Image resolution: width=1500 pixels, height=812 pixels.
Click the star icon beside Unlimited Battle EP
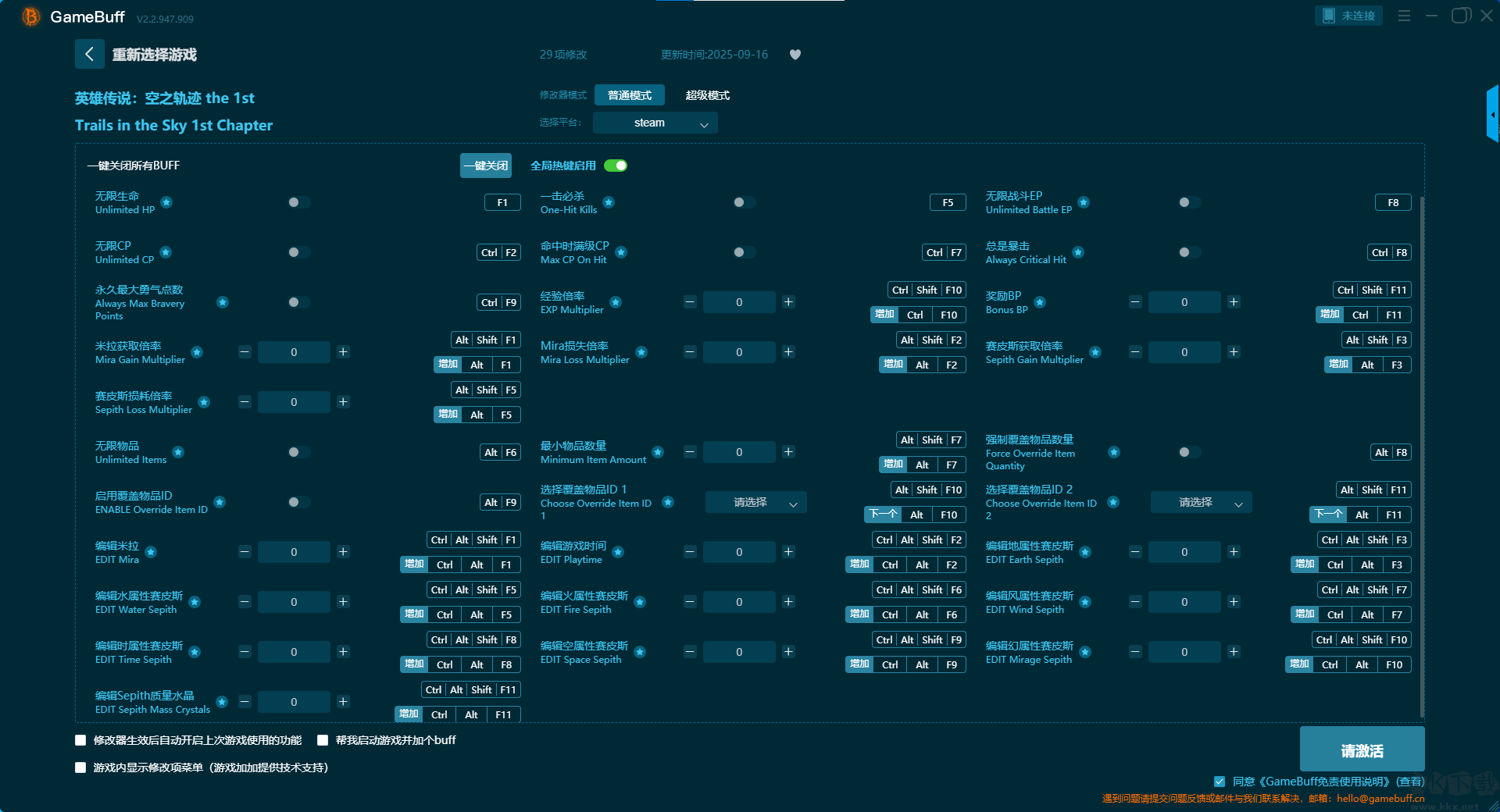coord(1084,202)
